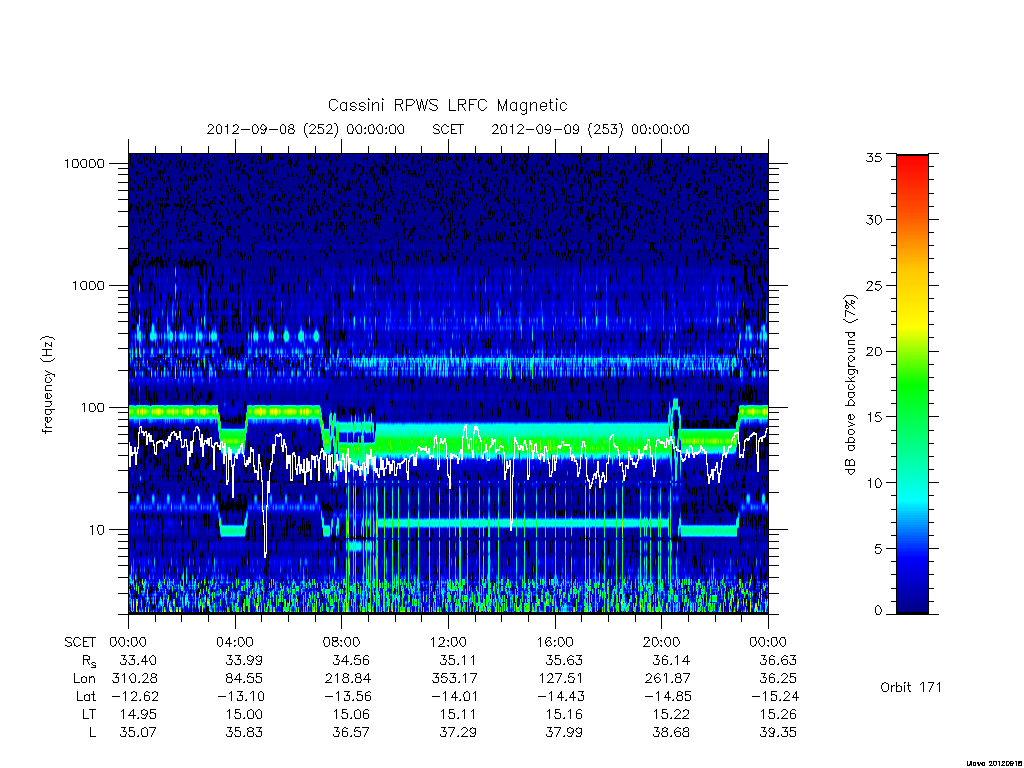1024x768 pixels.
Task: Click colorbar tick label '5'
Action: [x=878, y=549]
